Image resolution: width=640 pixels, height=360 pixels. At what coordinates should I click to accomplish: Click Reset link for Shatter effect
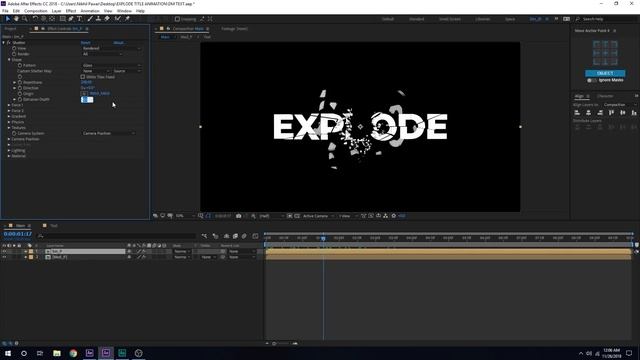click(86, 42)
